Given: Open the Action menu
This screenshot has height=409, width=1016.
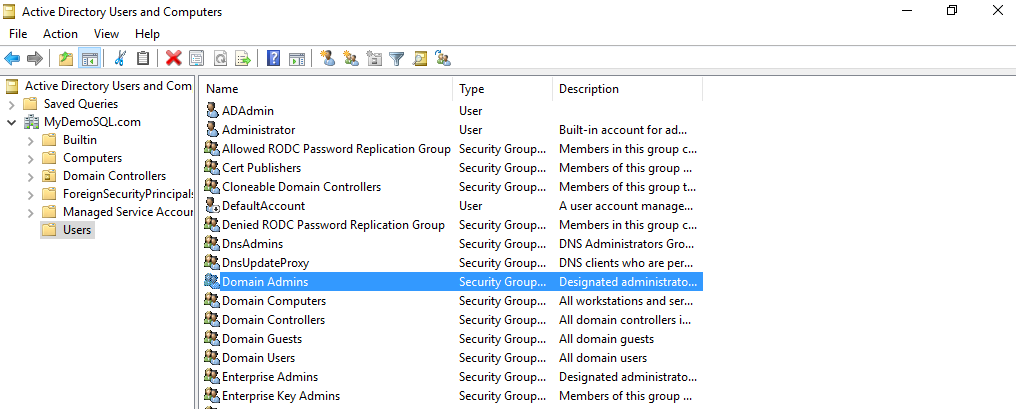Looking at the screenshot, I should (60, 34).
